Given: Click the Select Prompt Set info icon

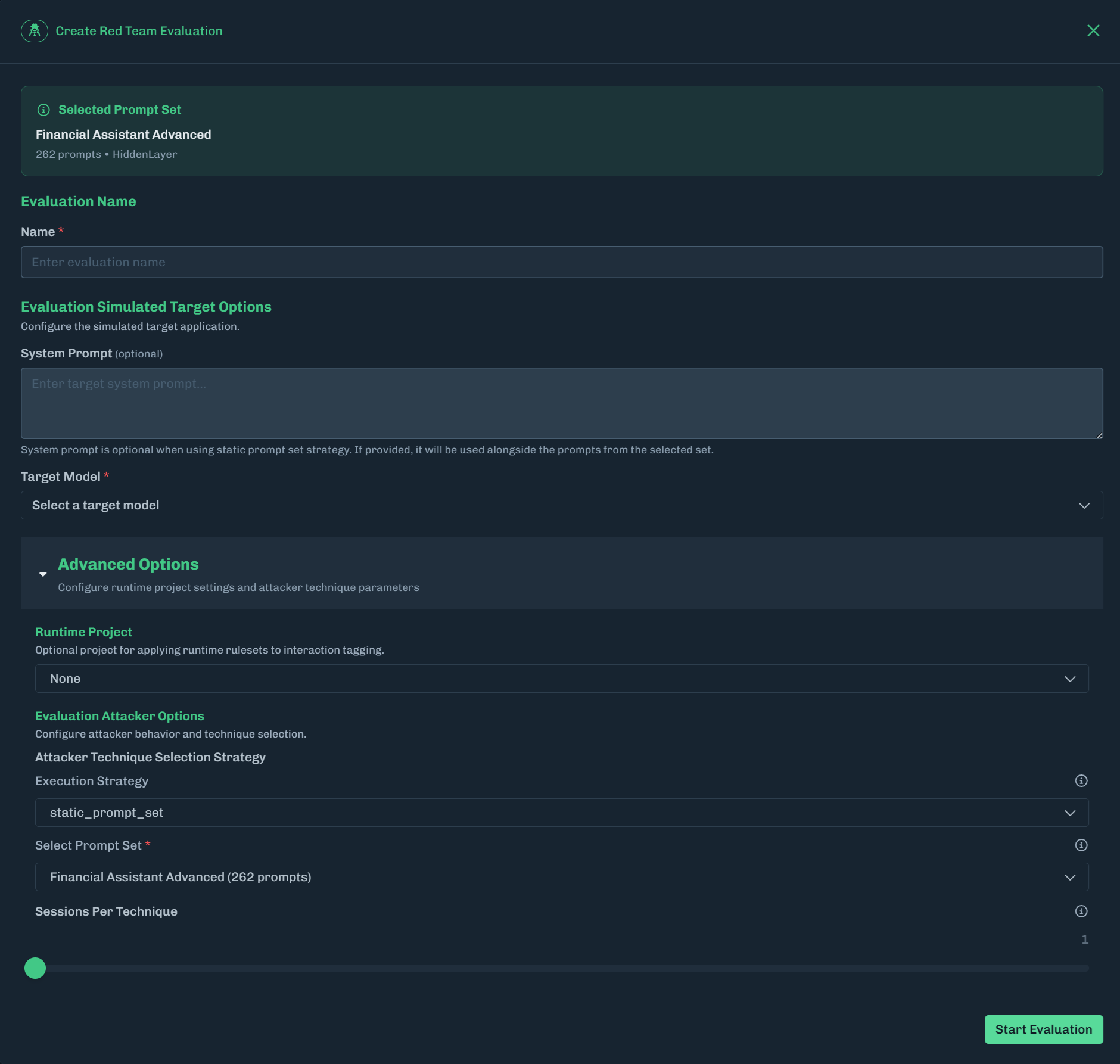Looking at the screenshot, I should (1081, 845).
